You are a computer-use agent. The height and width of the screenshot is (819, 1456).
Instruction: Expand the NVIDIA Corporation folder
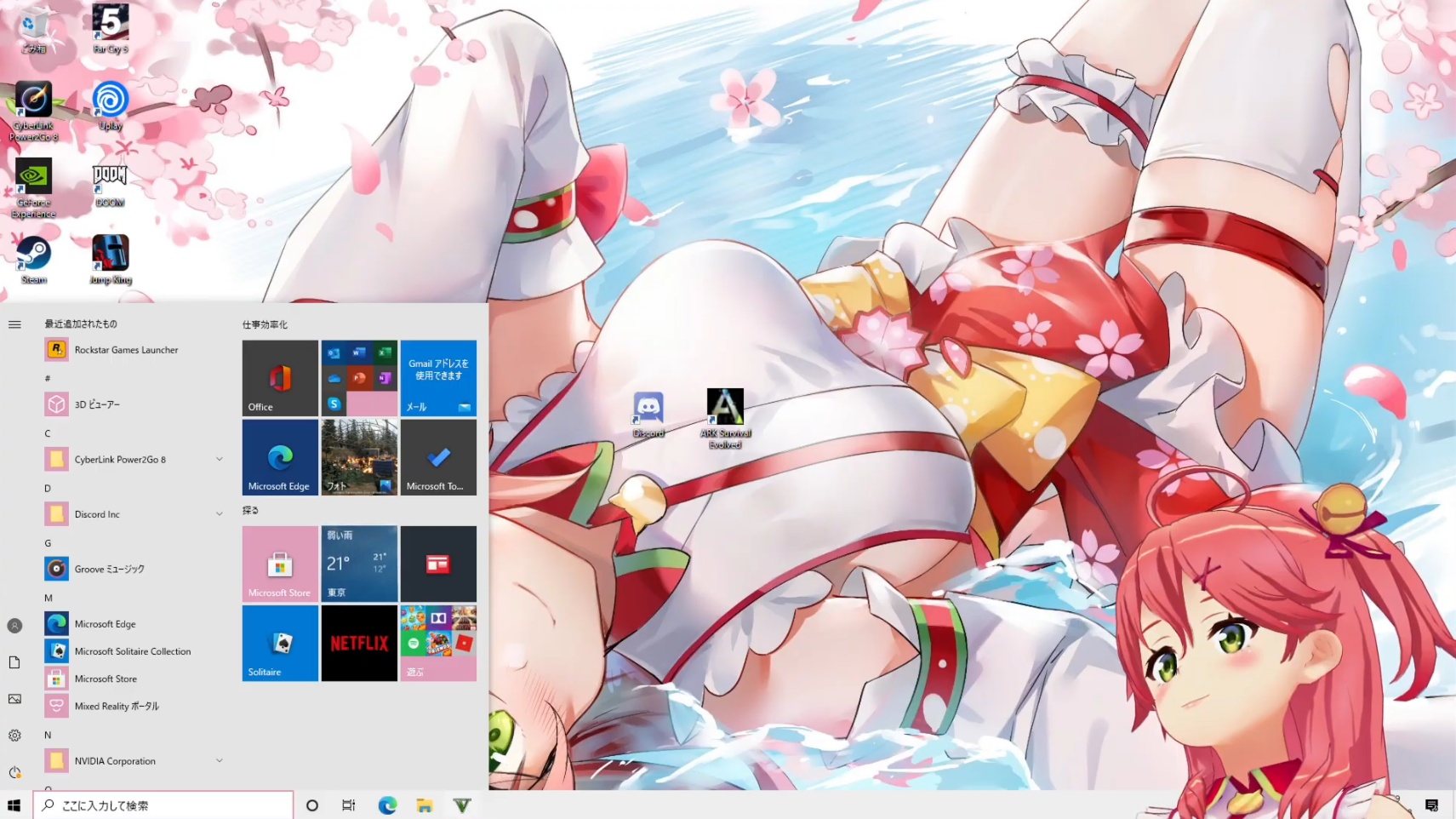click(134, 761)
